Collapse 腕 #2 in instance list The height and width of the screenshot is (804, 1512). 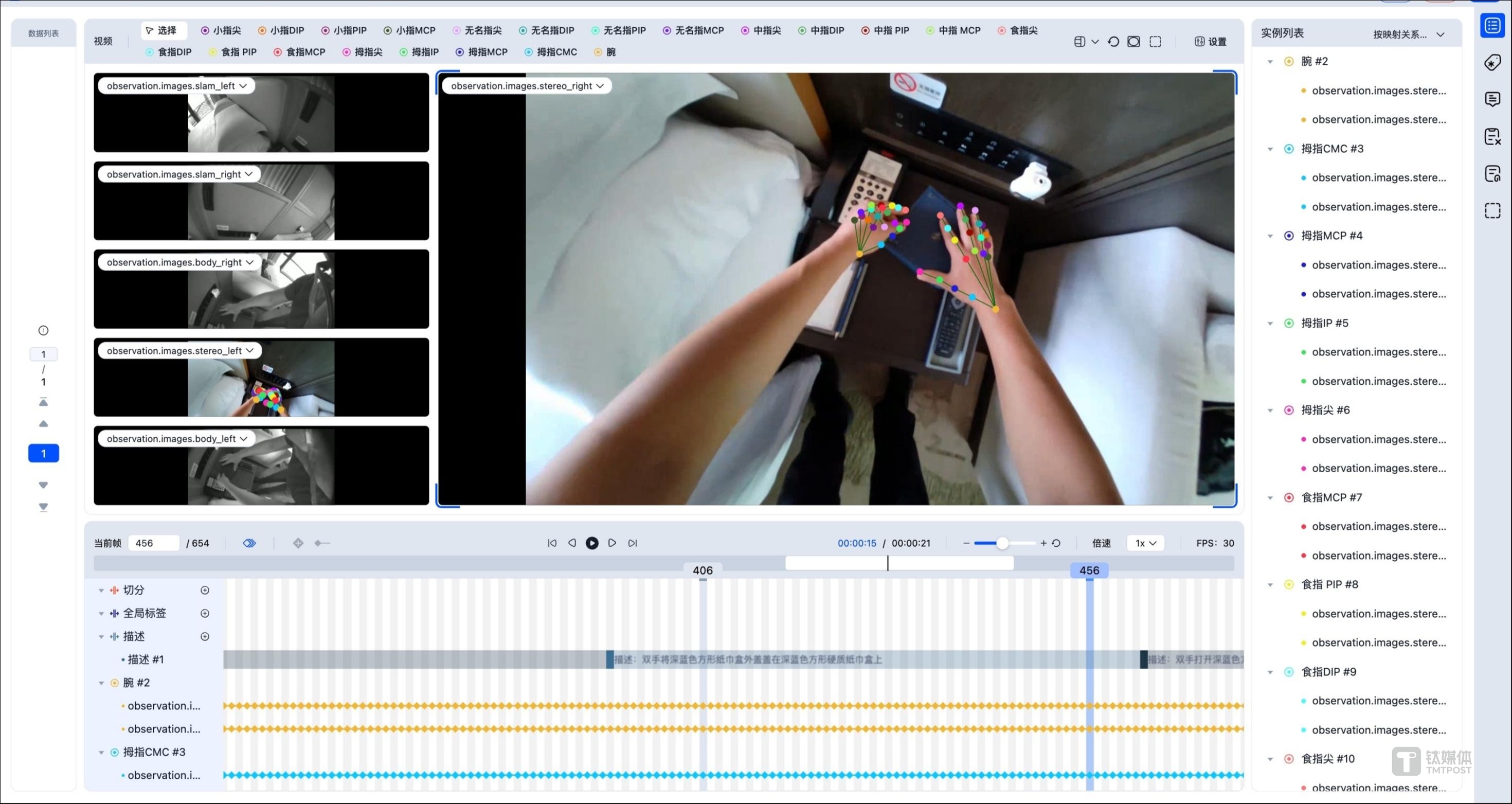point(1270,62)
